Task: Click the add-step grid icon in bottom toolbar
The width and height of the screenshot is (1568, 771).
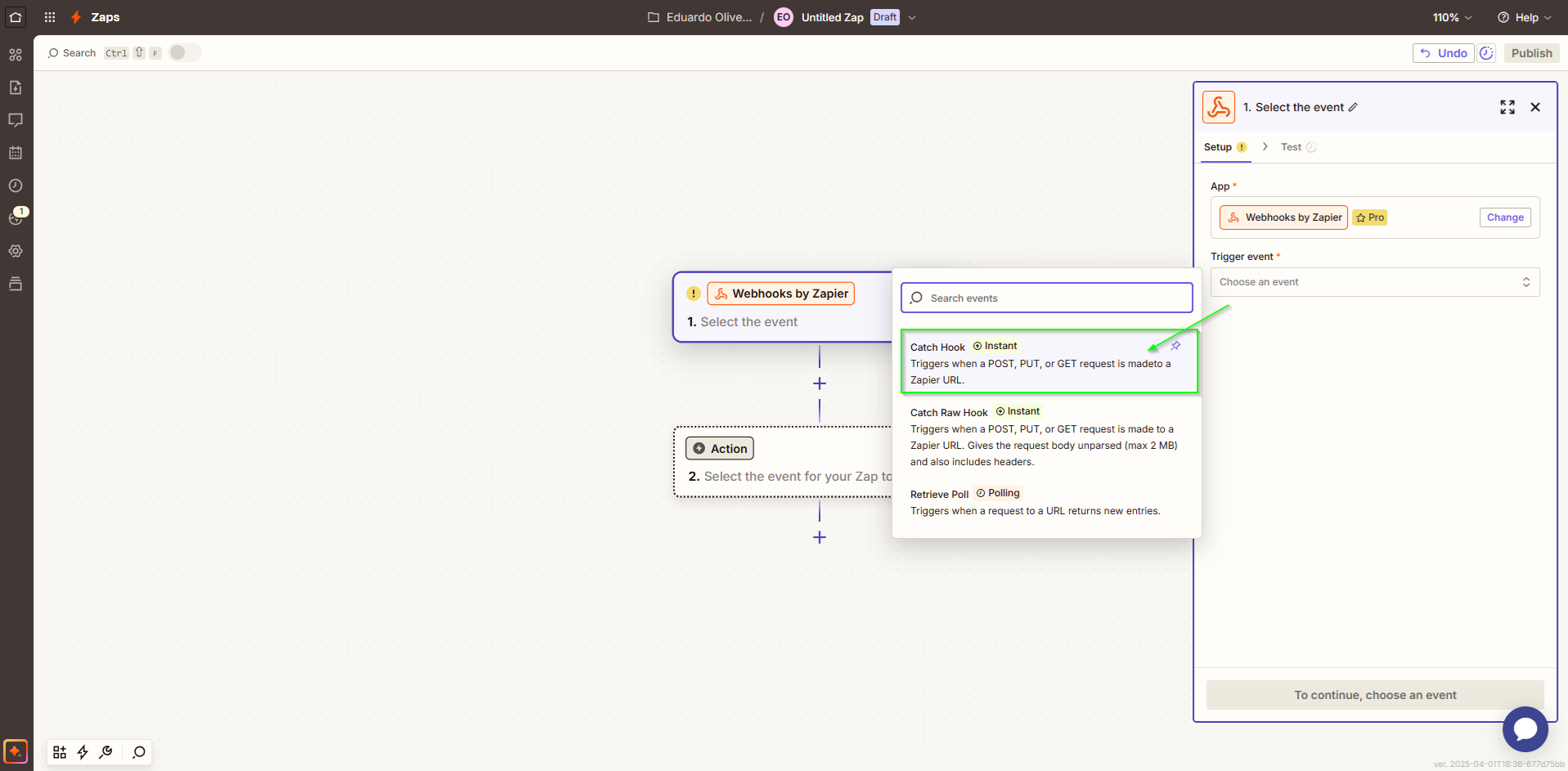Action: point(60,752)
